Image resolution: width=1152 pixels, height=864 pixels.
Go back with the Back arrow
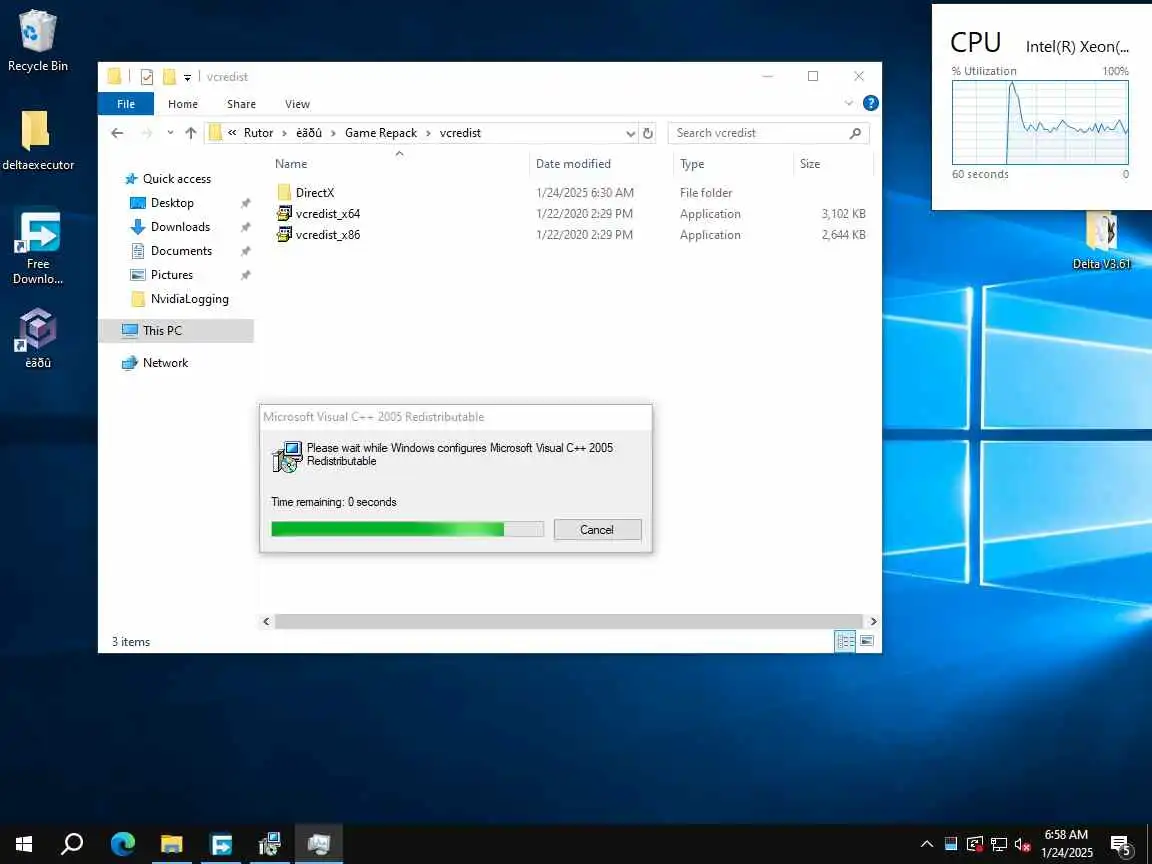tap(117, 133)
